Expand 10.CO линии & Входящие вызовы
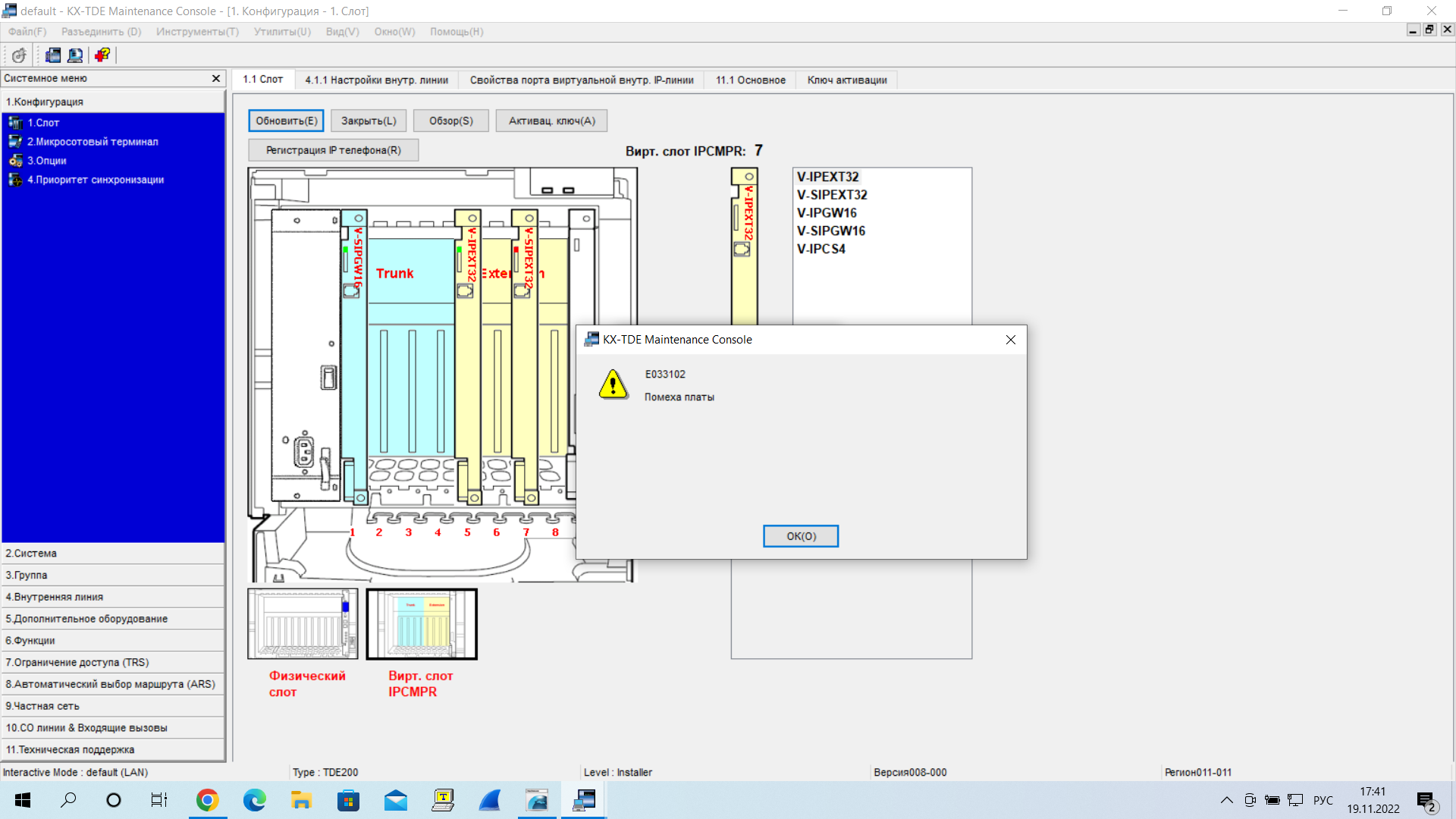This screenshot has width=1456, height=819. click(113, 728)
